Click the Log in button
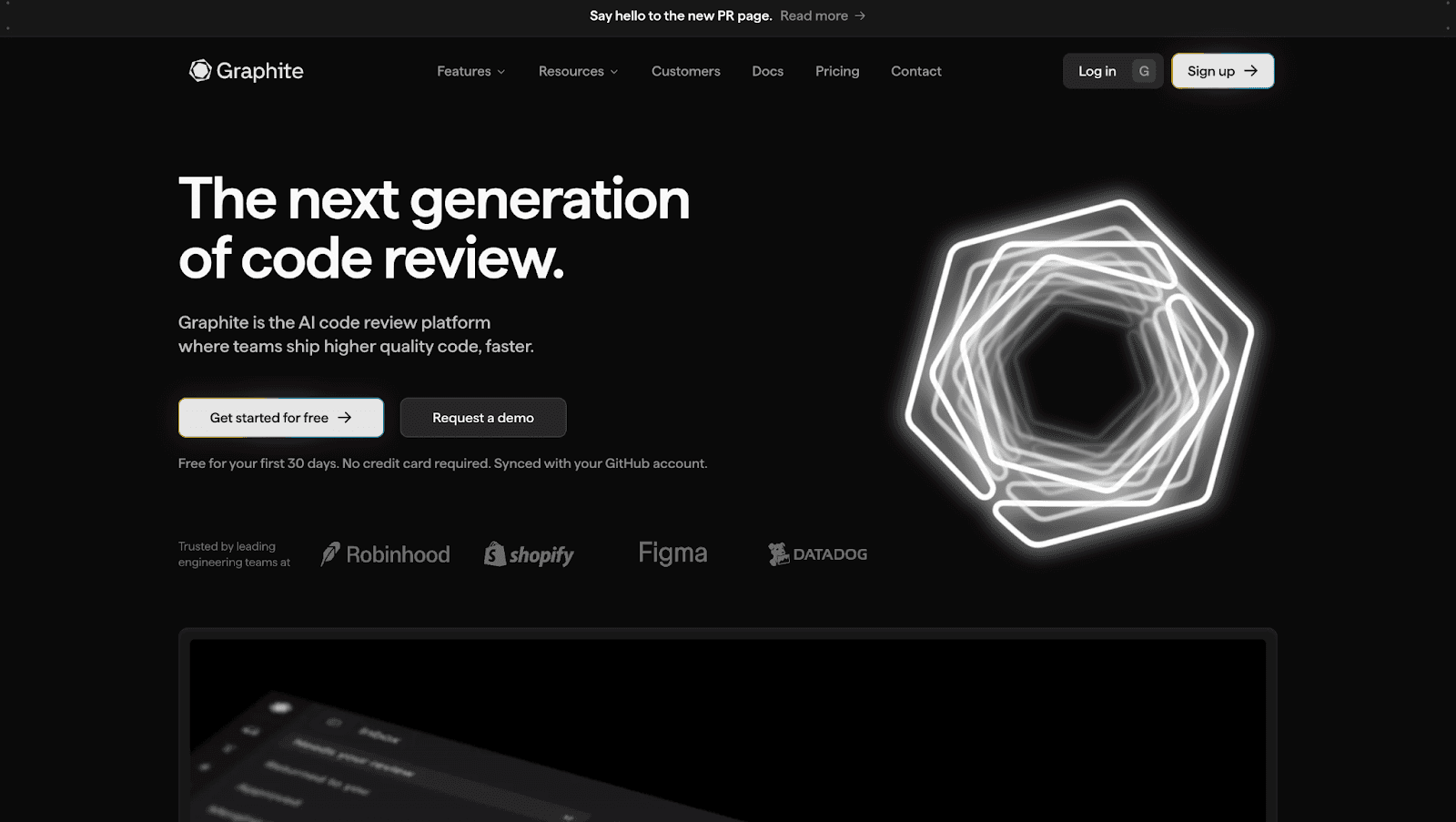The width and height of the screenshot is (1456, 822). [x=1113, y=71]
